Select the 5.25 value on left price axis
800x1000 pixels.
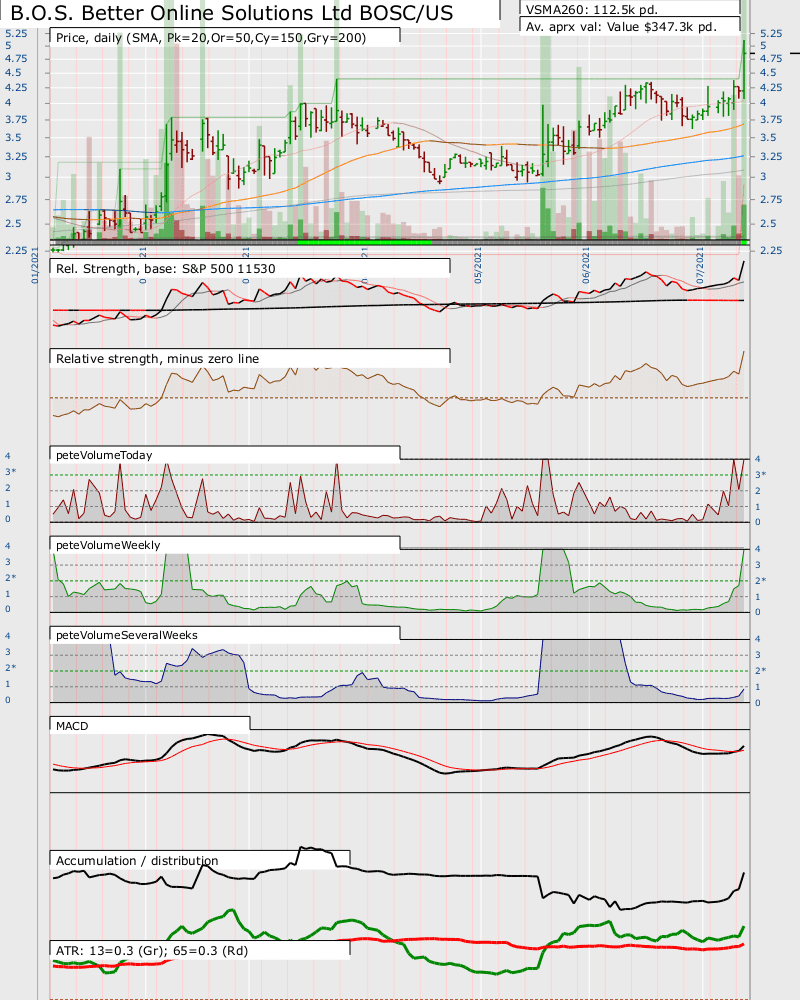coord(16,33)
